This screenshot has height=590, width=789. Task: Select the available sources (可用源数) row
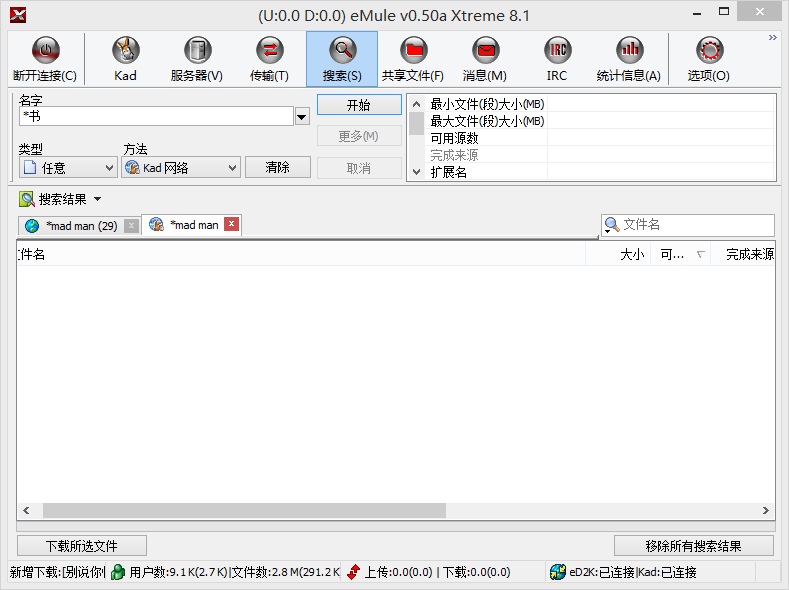pos(599,138)
